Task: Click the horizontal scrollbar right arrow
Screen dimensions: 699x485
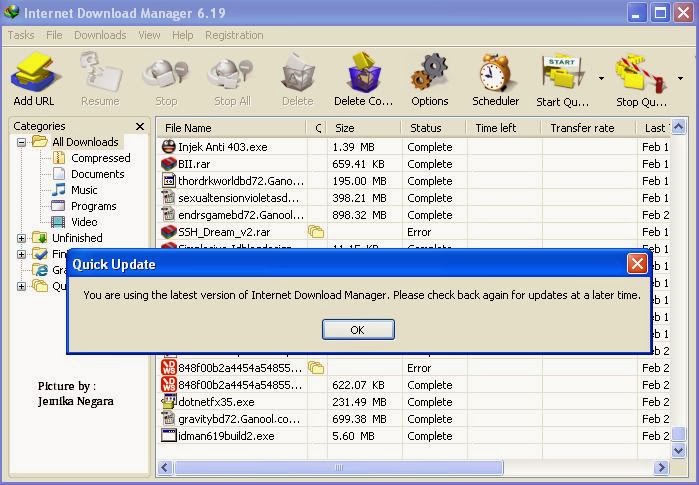Action: click(x=661, y=467)
